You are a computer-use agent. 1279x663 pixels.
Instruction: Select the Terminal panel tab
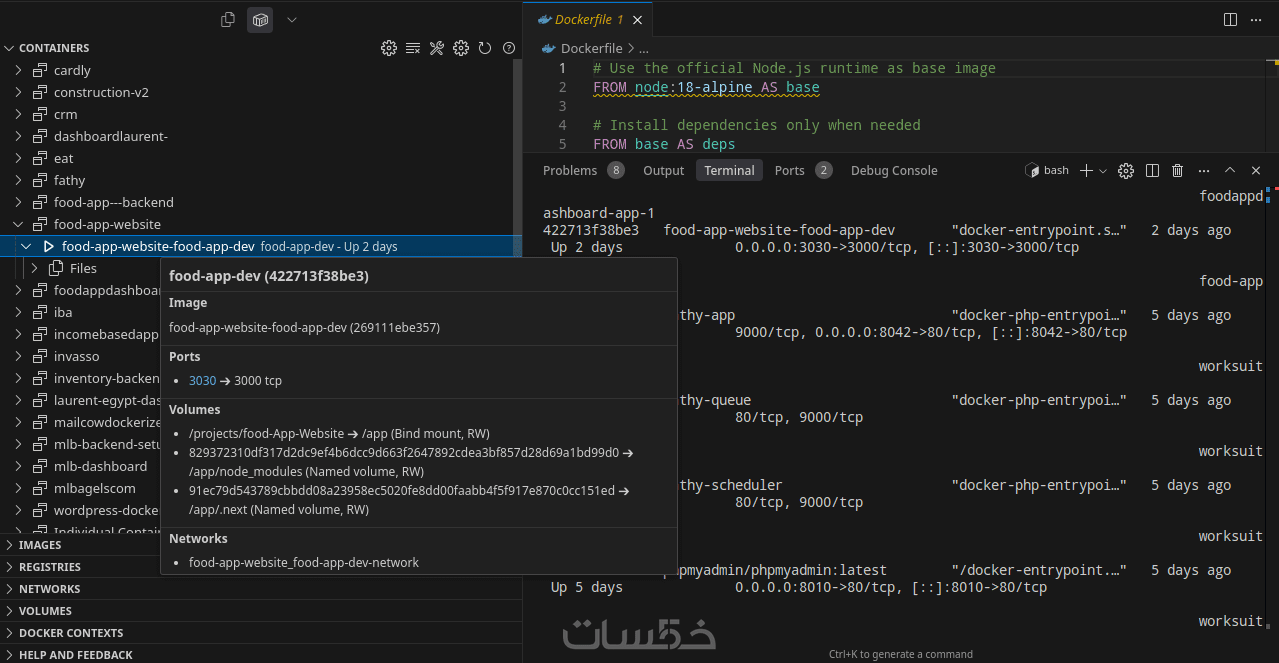(x=729, y=170)
